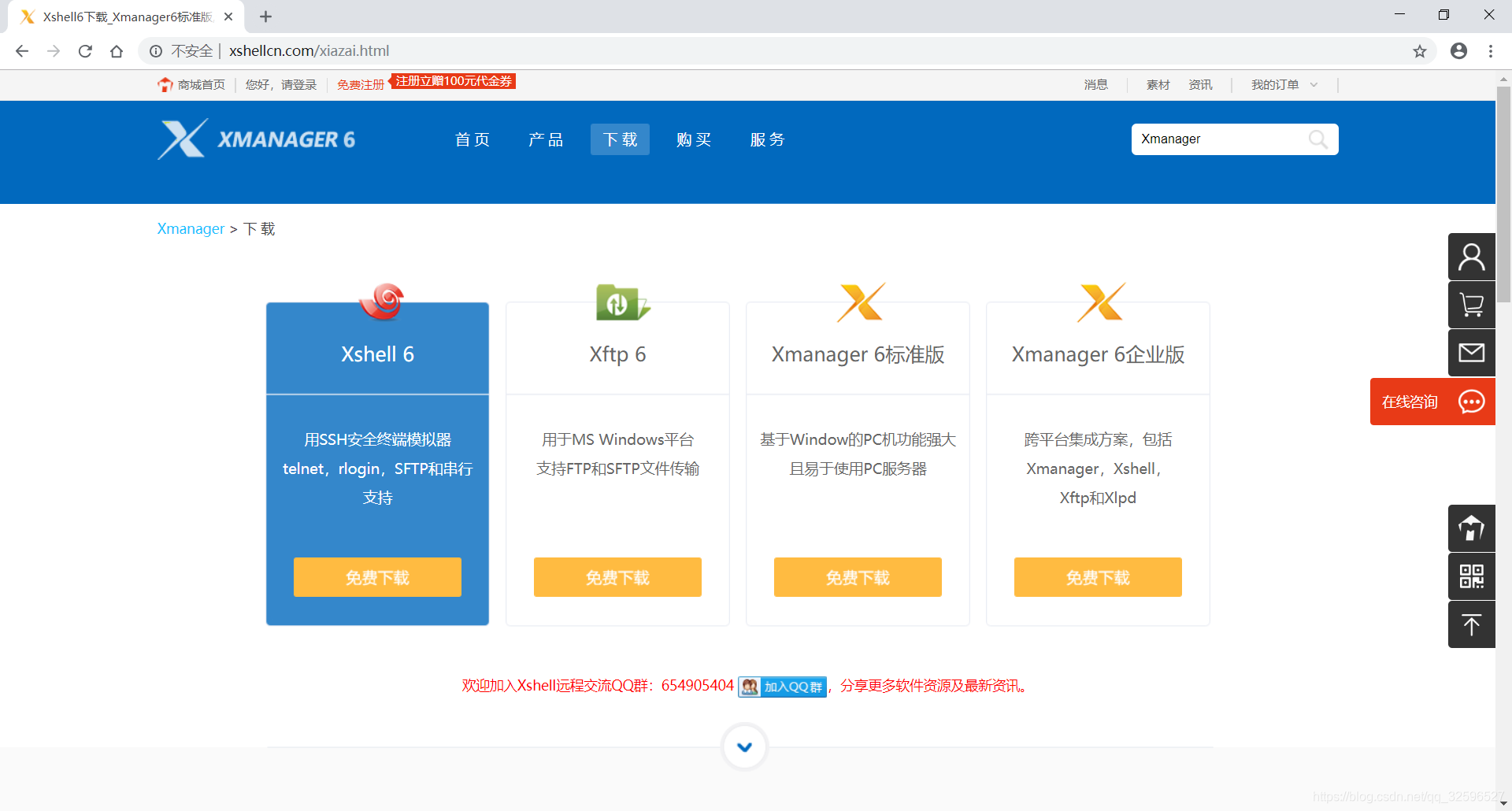
Task: Click the user account icon on right edge
Action: coord(1471,257)
